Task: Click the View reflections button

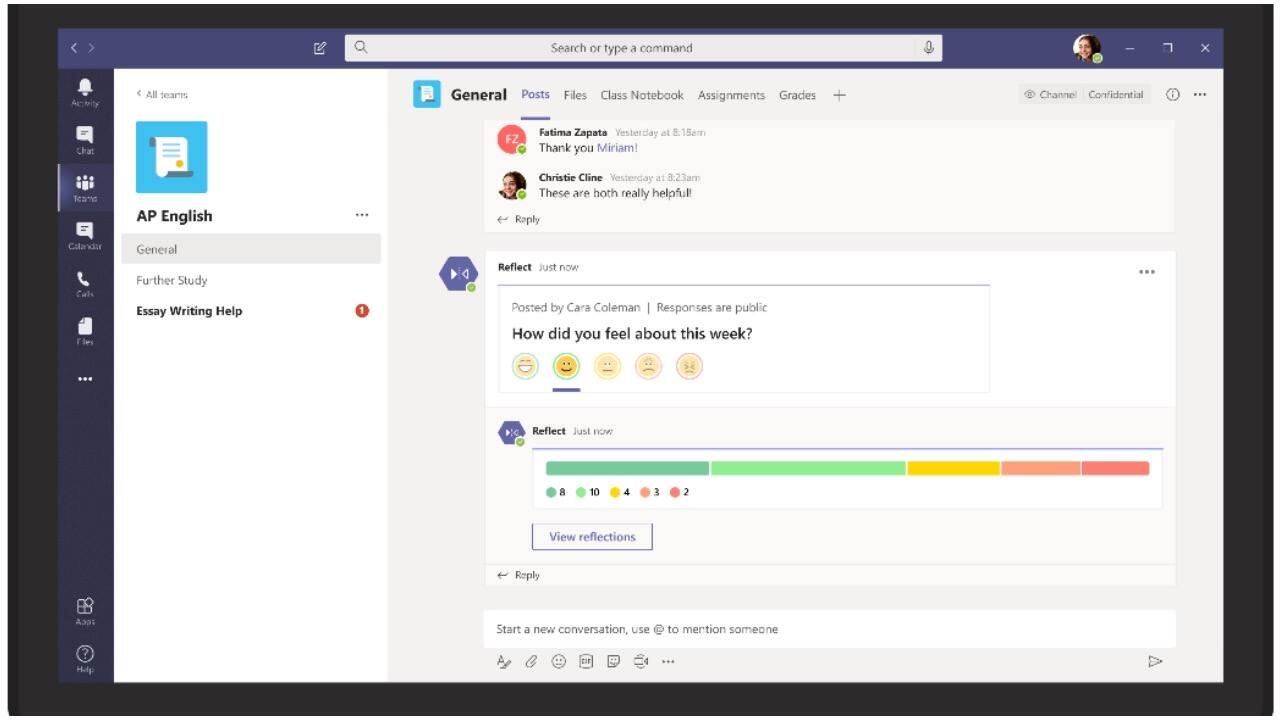Action: pos(592,537)
